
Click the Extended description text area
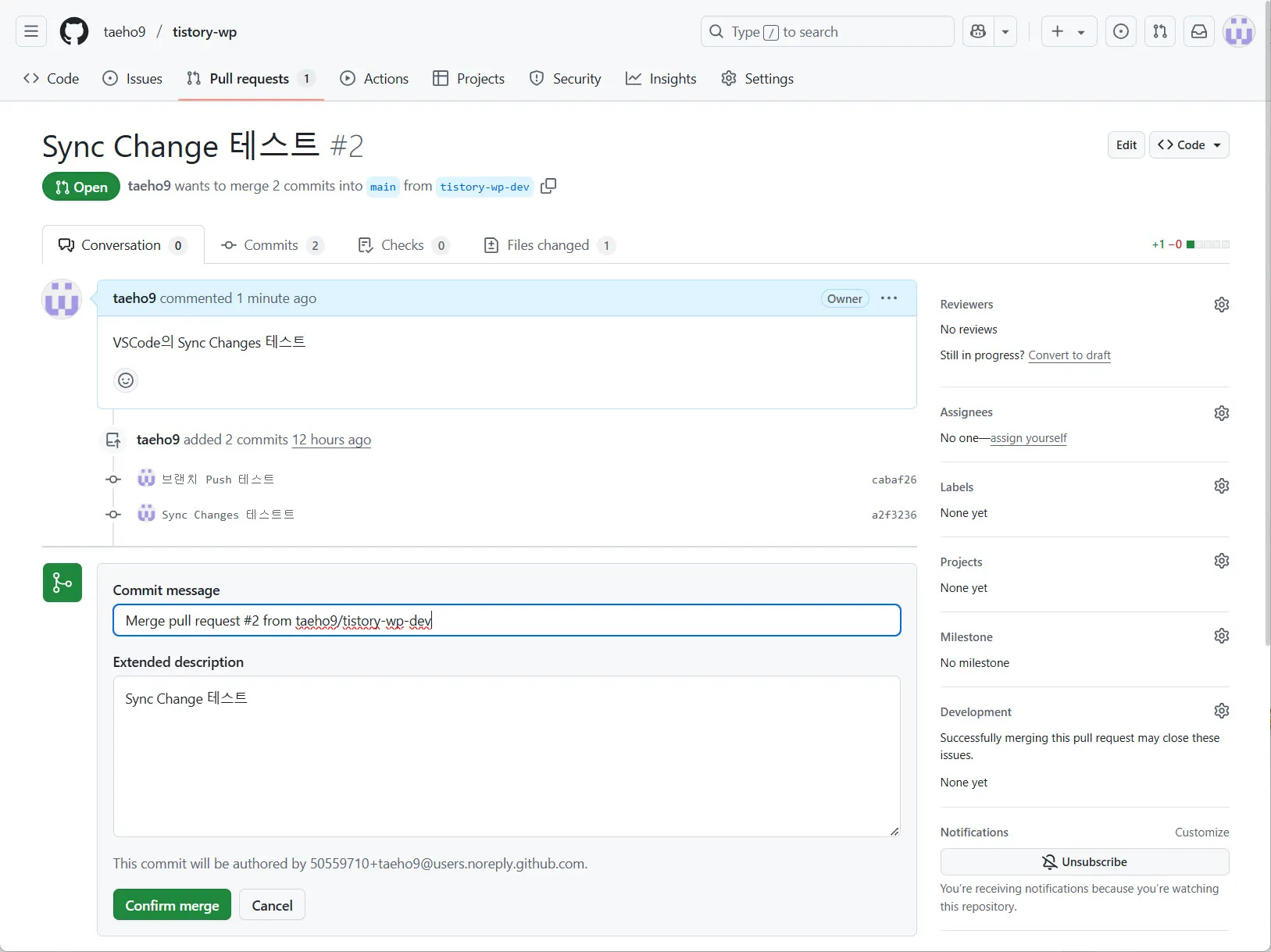tap(506, 756)
